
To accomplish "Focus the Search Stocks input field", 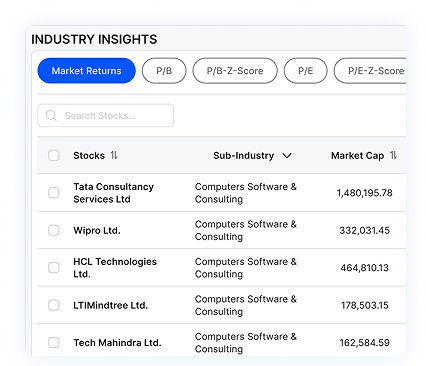I will pyautogui.click(x=106, y=116).
